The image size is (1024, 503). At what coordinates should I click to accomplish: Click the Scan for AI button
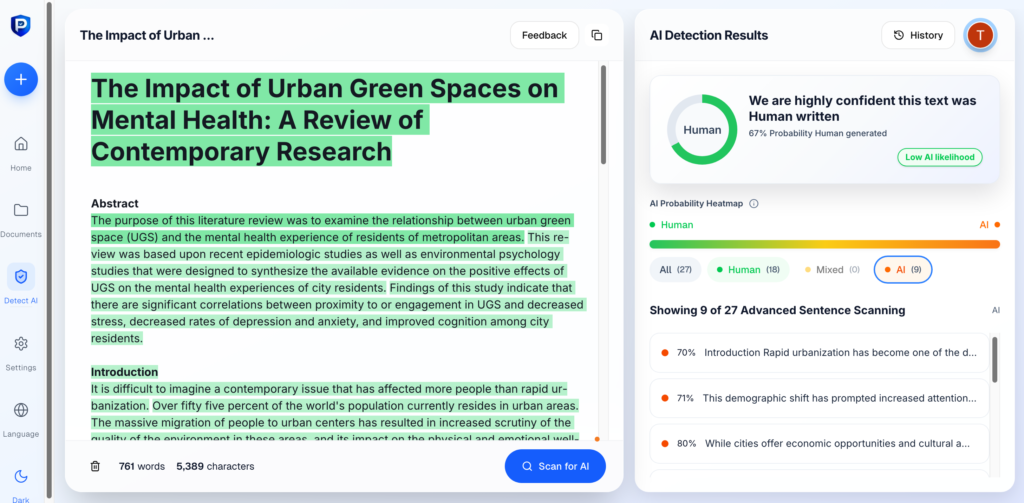555,466
